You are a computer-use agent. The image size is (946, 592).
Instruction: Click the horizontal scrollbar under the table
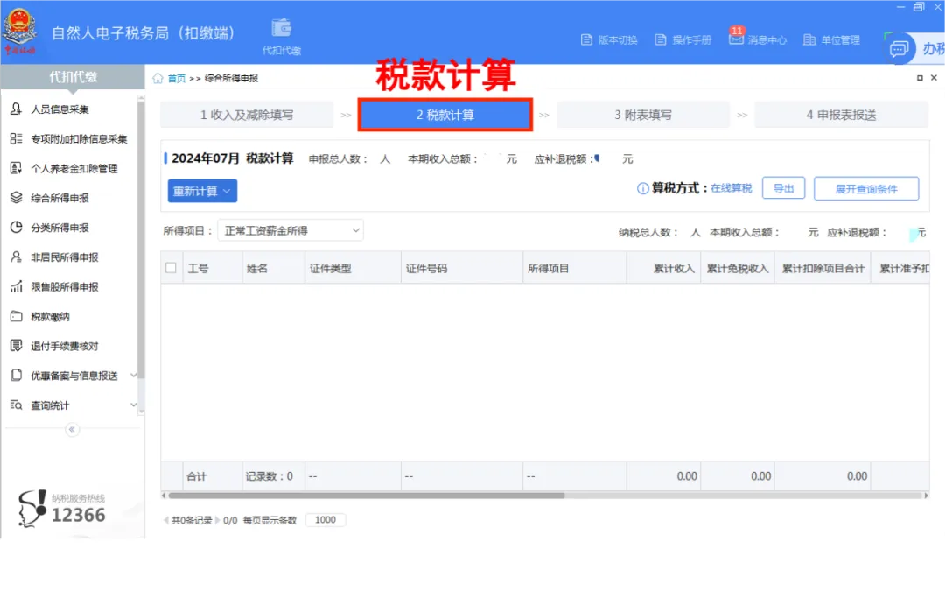point(366,495)
